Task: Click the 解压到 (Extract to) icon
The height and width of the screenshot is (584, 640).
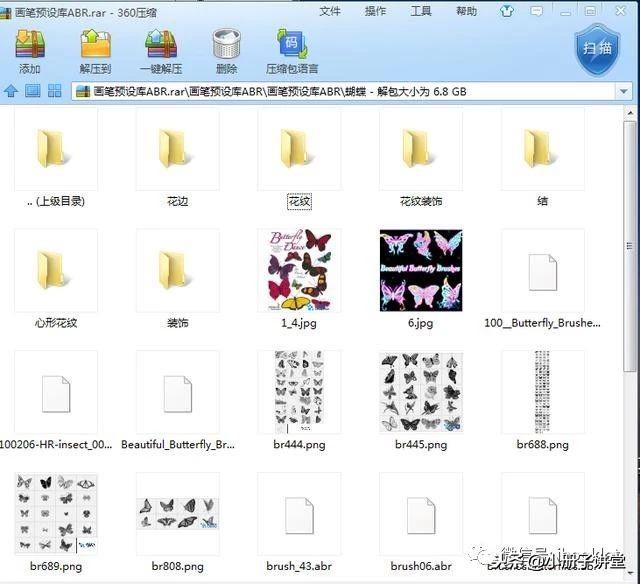Action: [96, 44]
